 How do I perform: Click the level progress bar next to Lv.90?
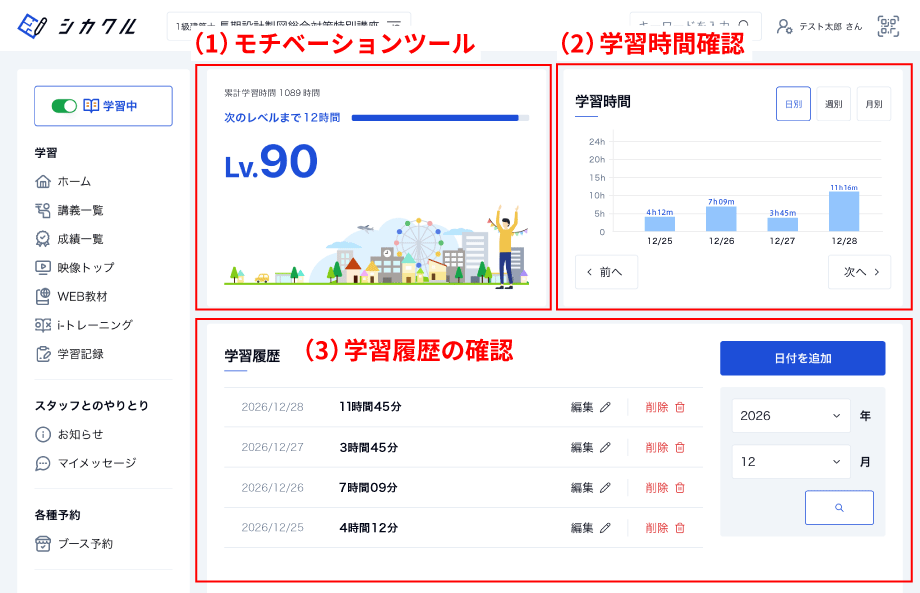(440, 117)
